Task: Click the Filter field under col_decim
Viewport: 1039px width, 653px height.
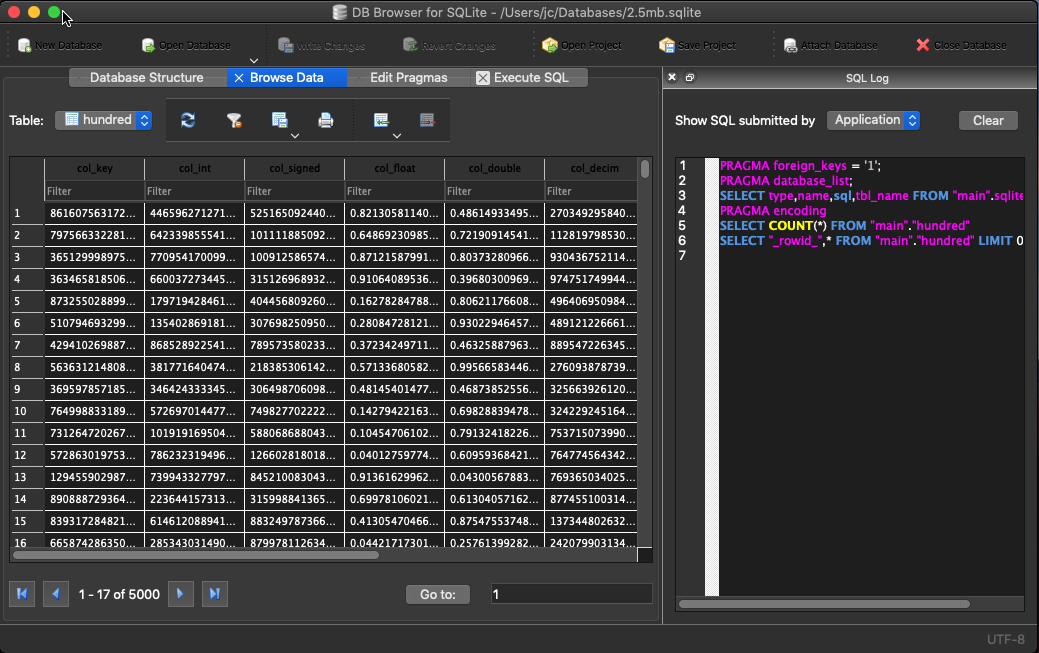Action: pyautogui.click(x=590, y=191)
